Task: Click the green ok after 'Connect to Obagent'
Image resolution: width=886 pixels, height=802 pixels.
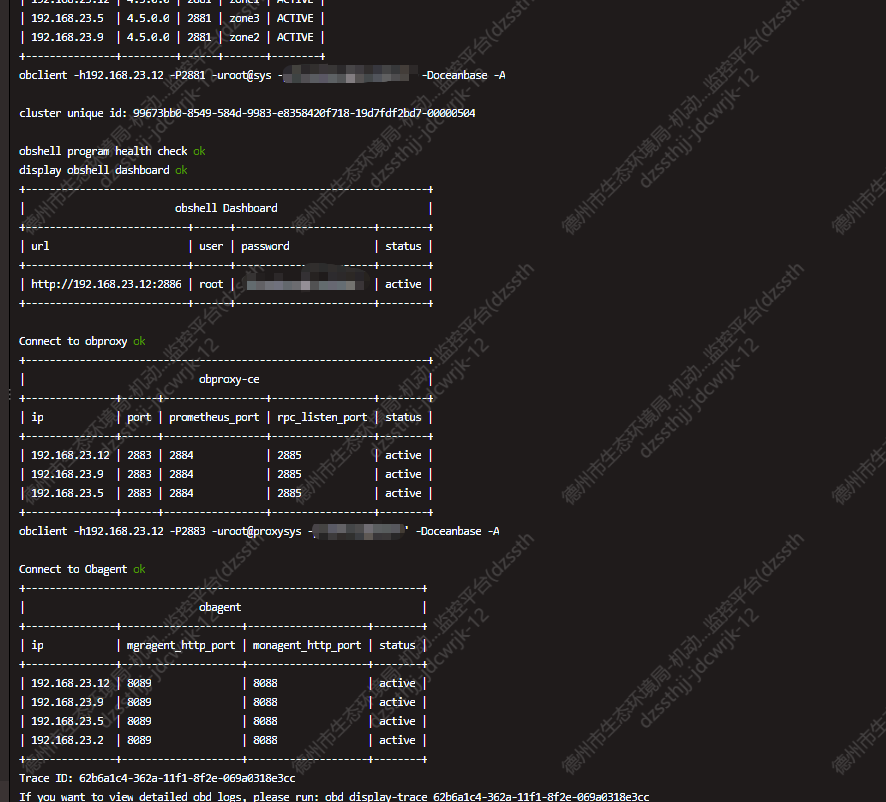Action: click(x=139, y=569)
